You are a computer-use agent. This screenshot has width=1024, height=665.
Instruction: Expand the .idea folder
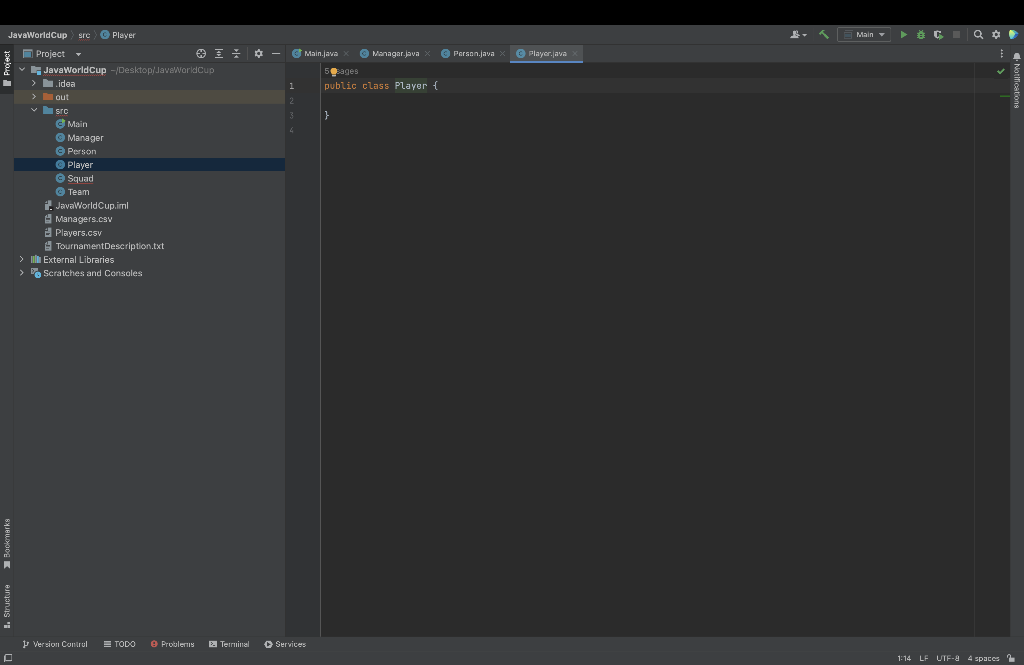click(x=34, y=83)
